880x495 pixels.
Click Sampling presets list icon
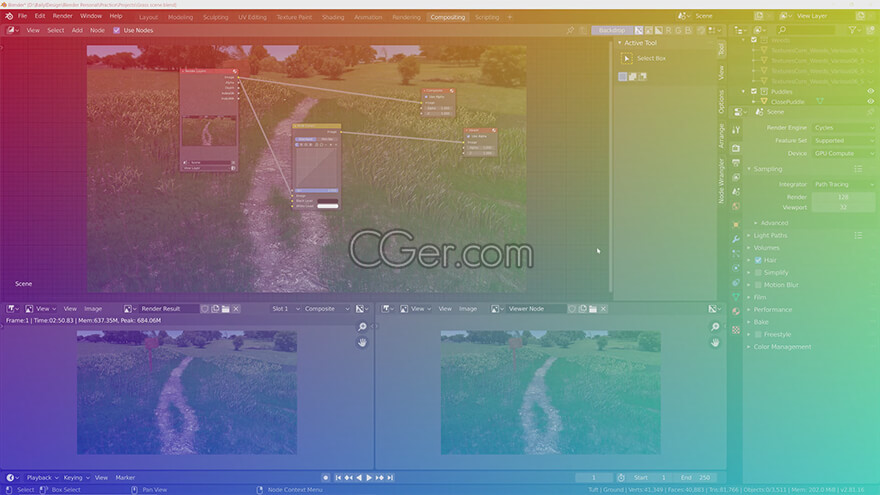pyautogui.click(x=858, y=169)
